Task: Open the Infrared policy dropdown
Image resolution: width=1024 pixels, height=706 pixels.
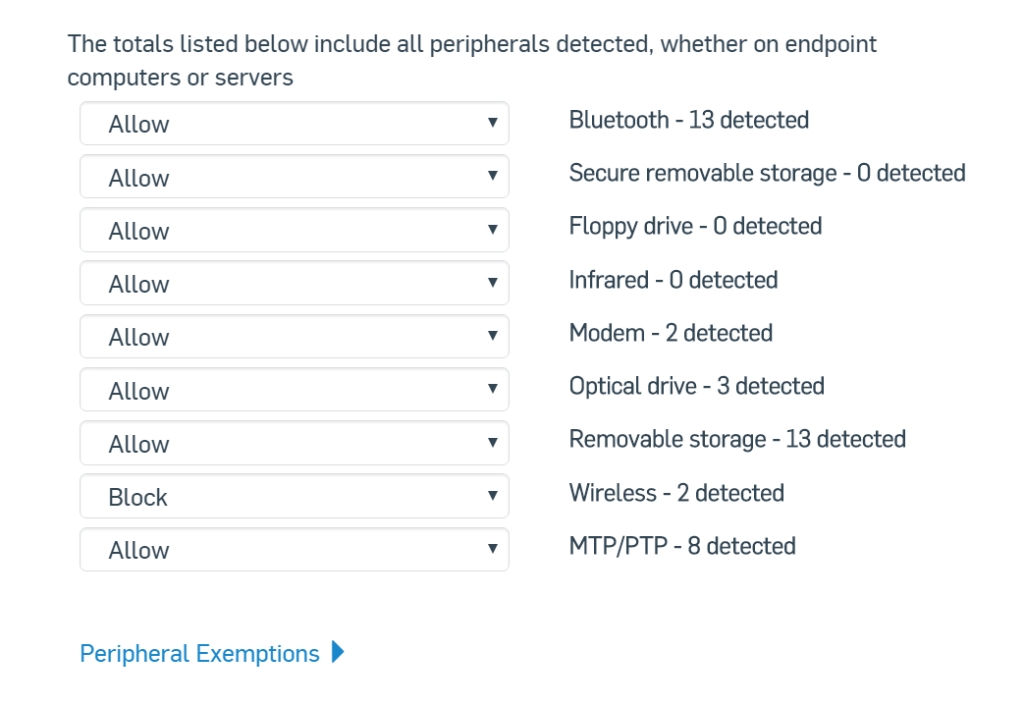Action: (294, 284)
